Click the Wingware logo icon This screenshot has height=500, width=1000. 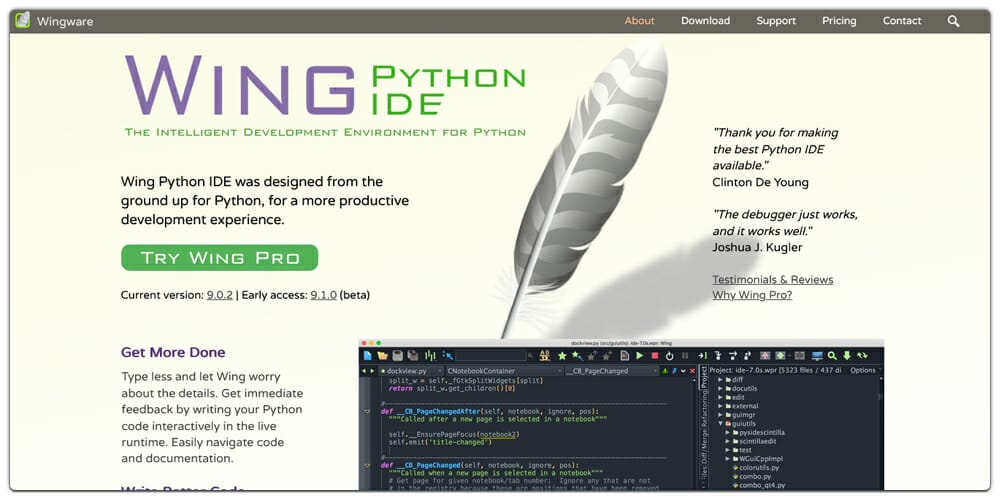[22, 20]
